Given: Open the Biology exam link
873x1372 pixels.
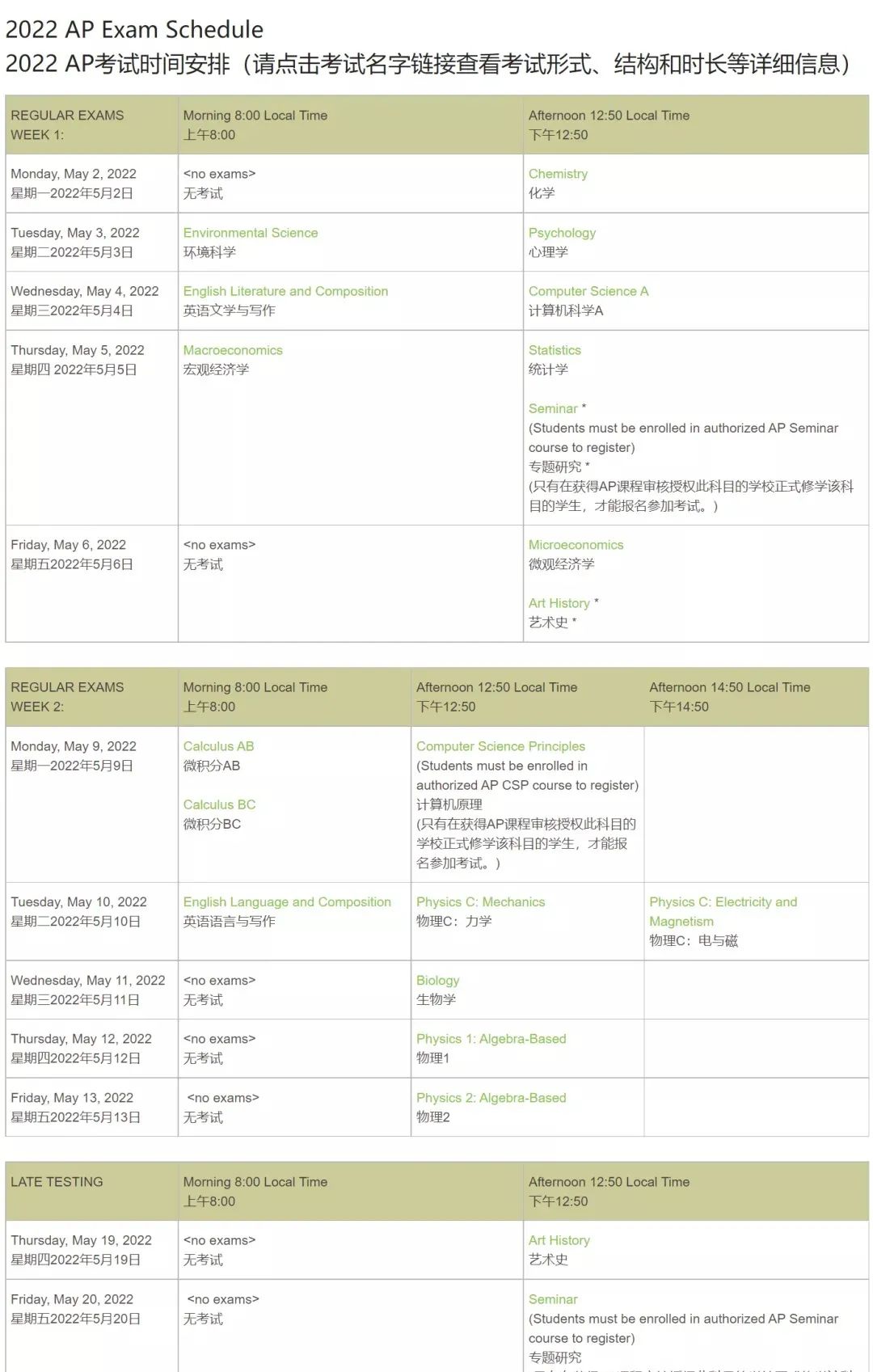Looking at the screenshot, I should [437, 980].
